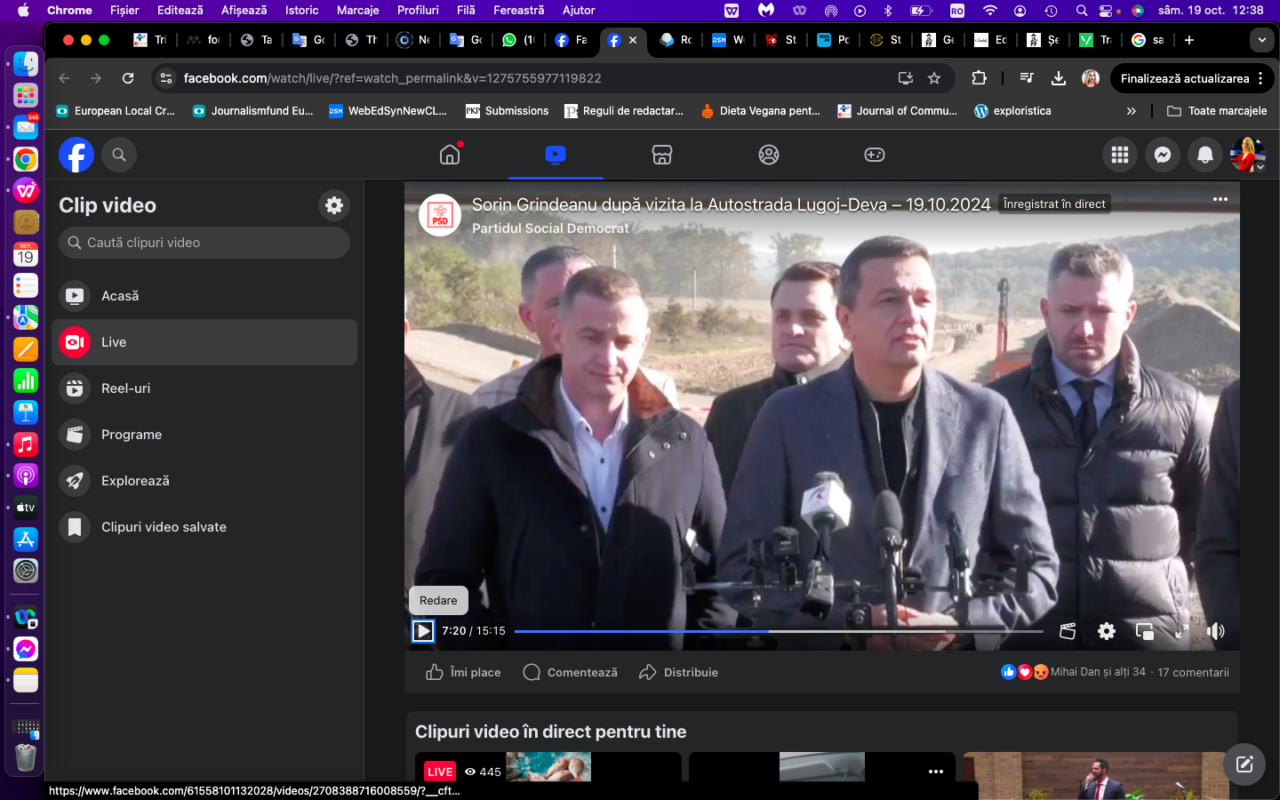Open Chrome media controls icon
The width and height of the screenshot is (1280, 800).
pos(1027,78)
